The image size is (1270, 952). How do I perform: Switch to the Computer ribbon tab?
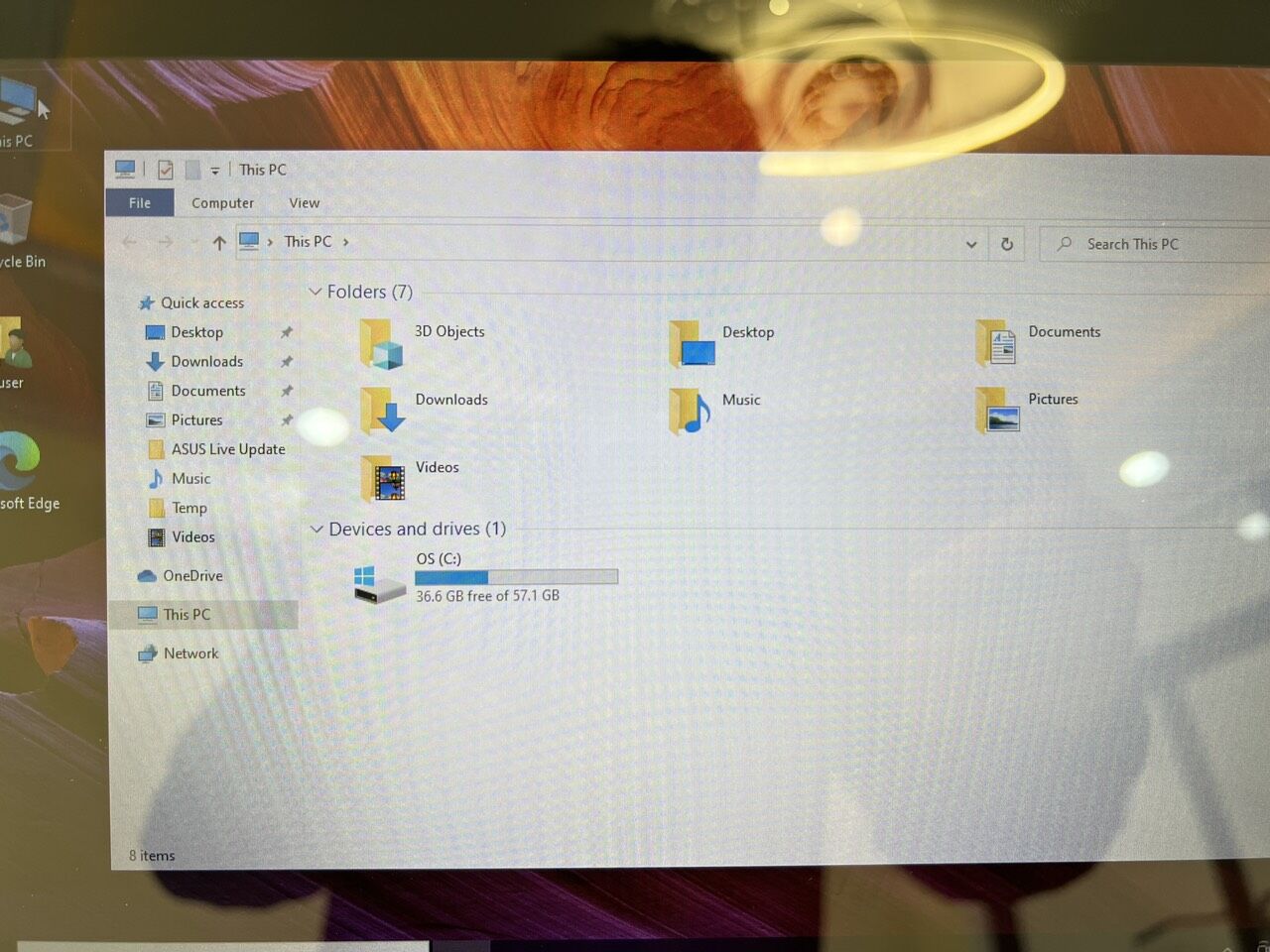tap(223, 202)
